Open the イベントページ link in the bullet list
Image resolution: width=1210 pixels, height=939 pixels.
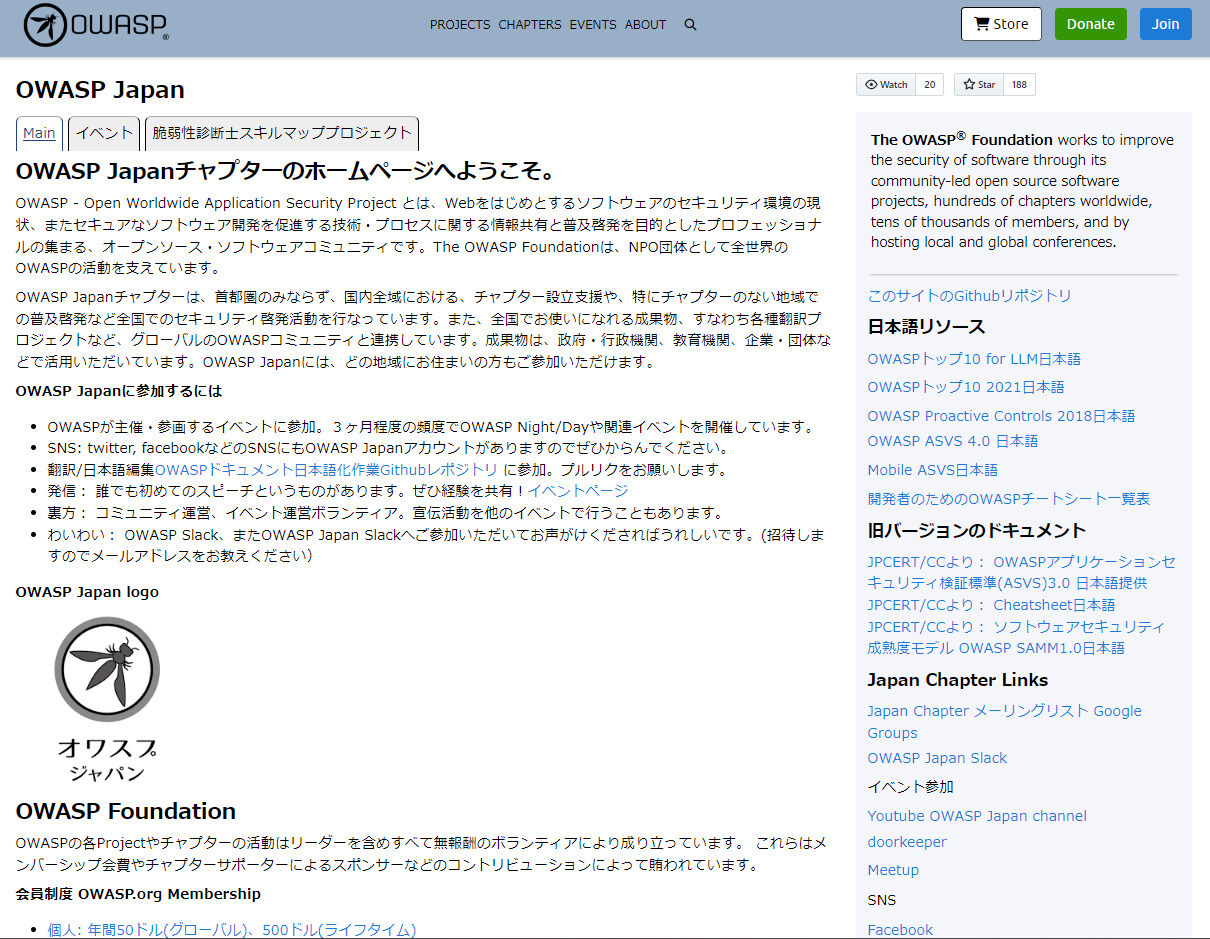pos(579,490)
